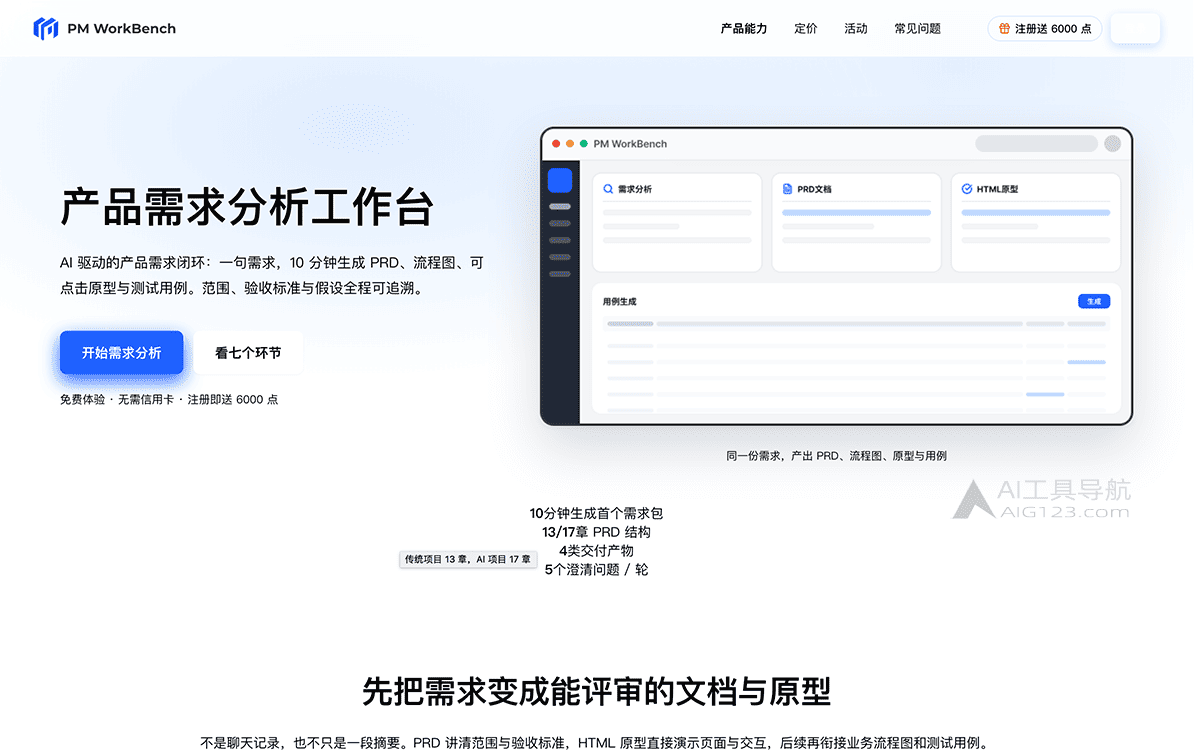Click the PM WorkBench logo icon
Screen dimensions: 1200x750
[46, 28]
